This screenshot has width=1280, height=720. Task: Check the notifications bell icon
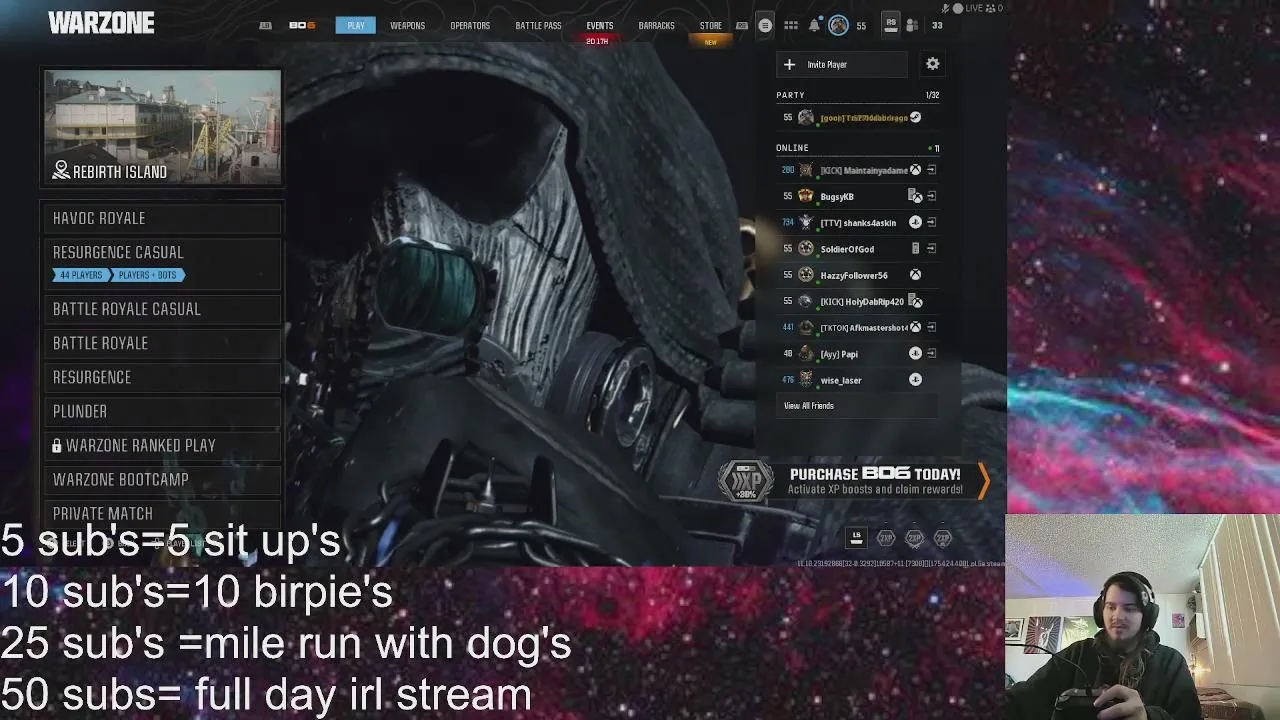[814, 25]
